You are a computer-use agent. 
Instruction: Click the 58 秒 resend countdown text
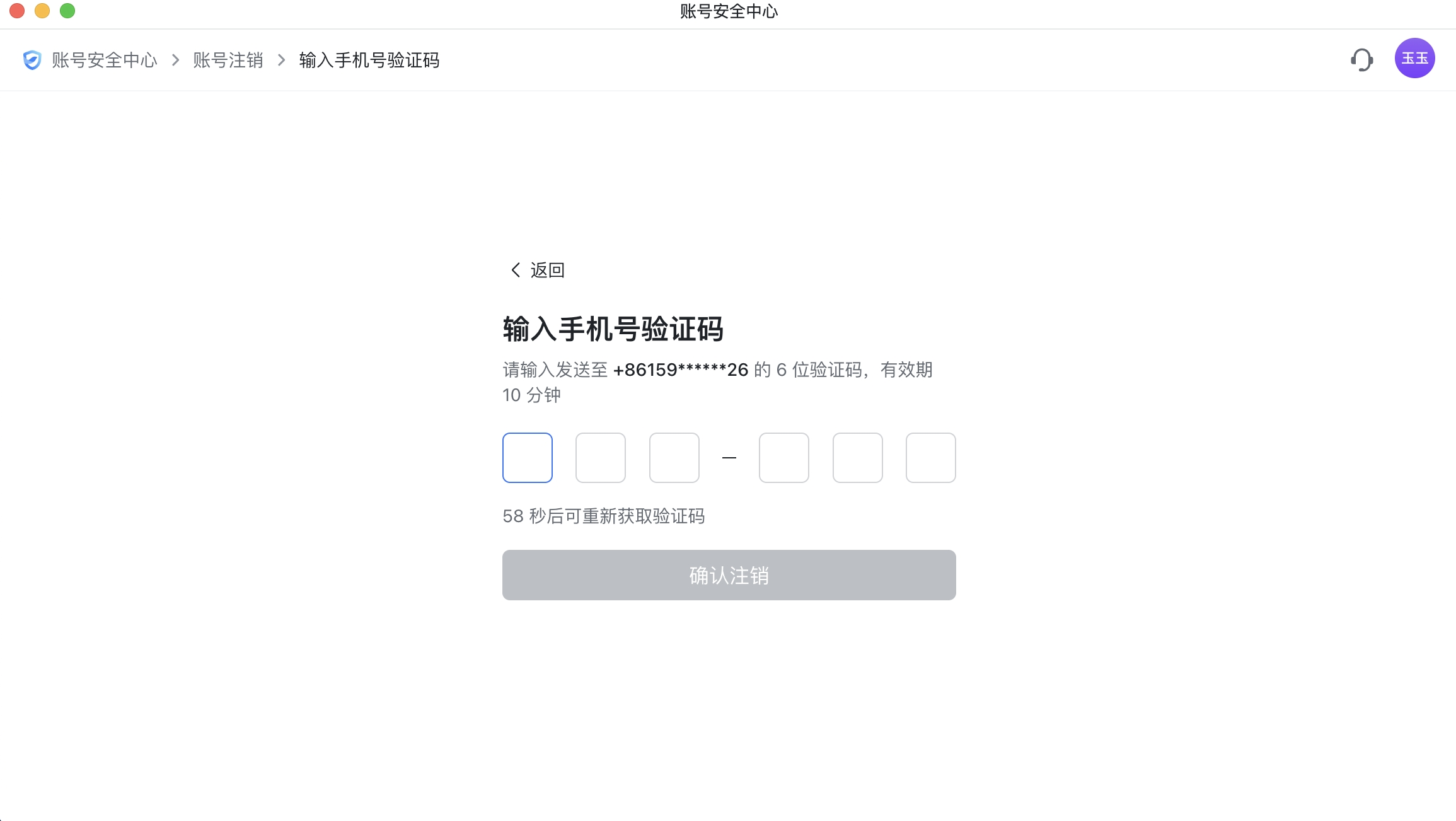pyautogui.click(x=604, y=516)
